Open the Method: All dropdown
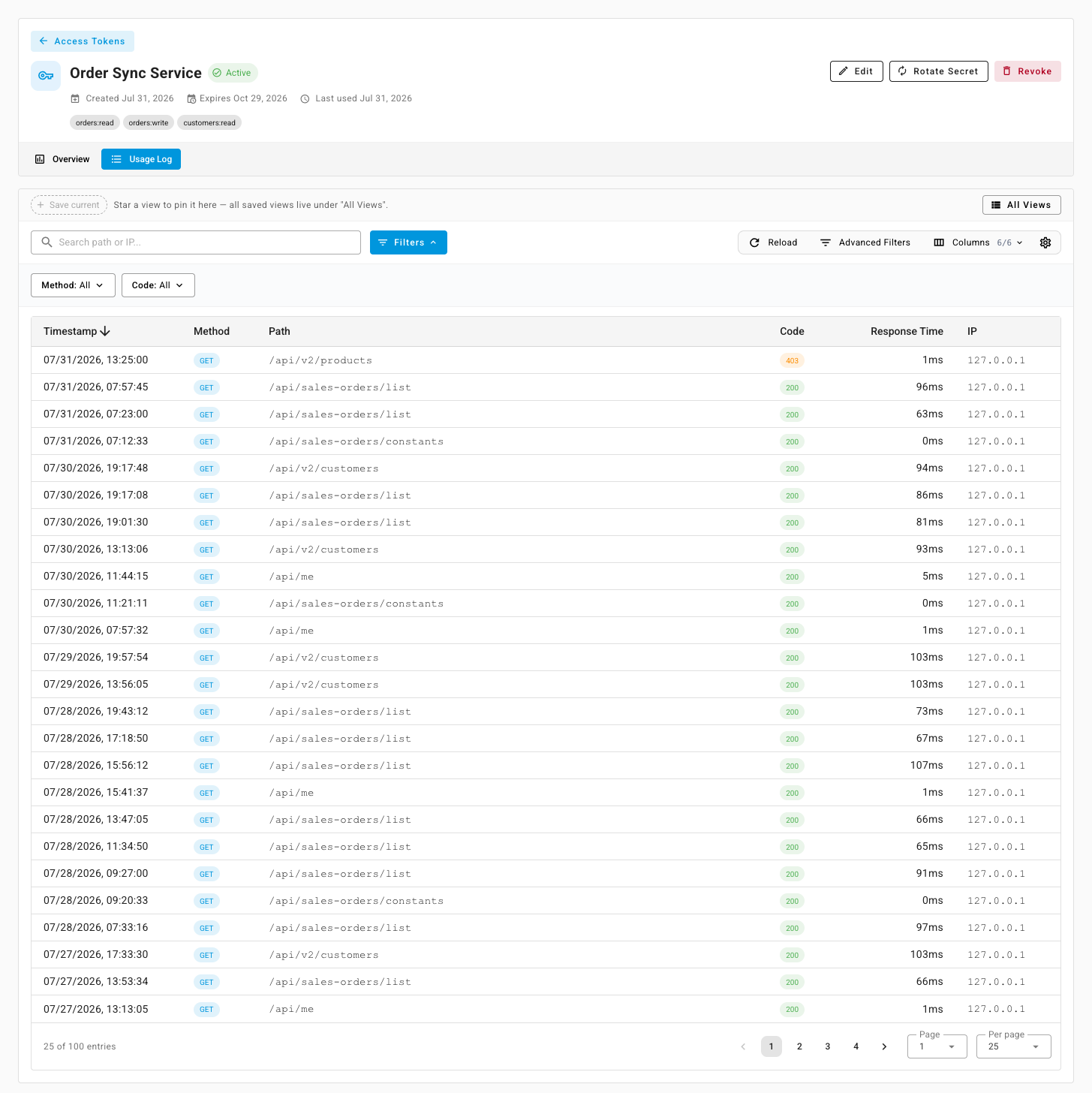 [73, 285]
